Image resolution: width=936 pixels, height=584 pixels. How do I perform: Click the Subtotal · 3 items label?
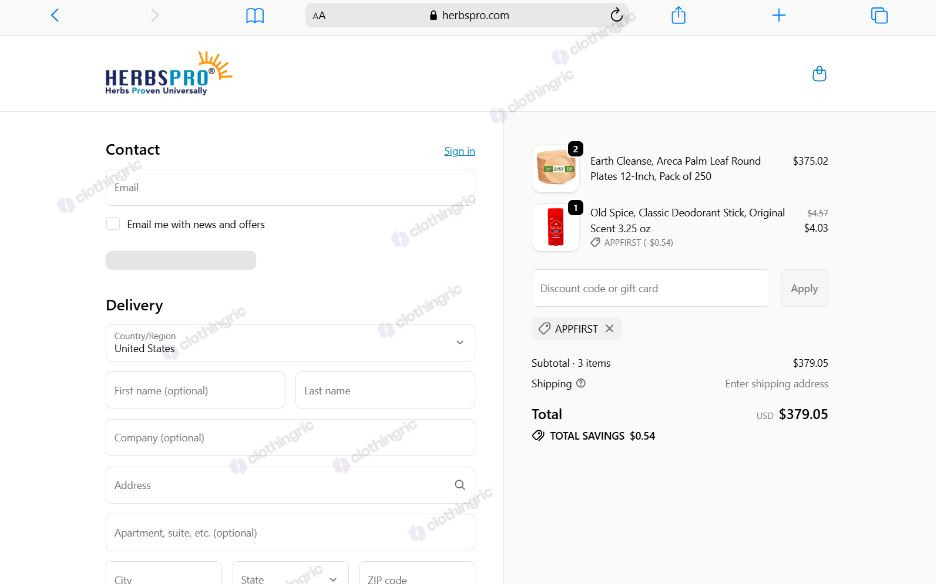point(571,363)
